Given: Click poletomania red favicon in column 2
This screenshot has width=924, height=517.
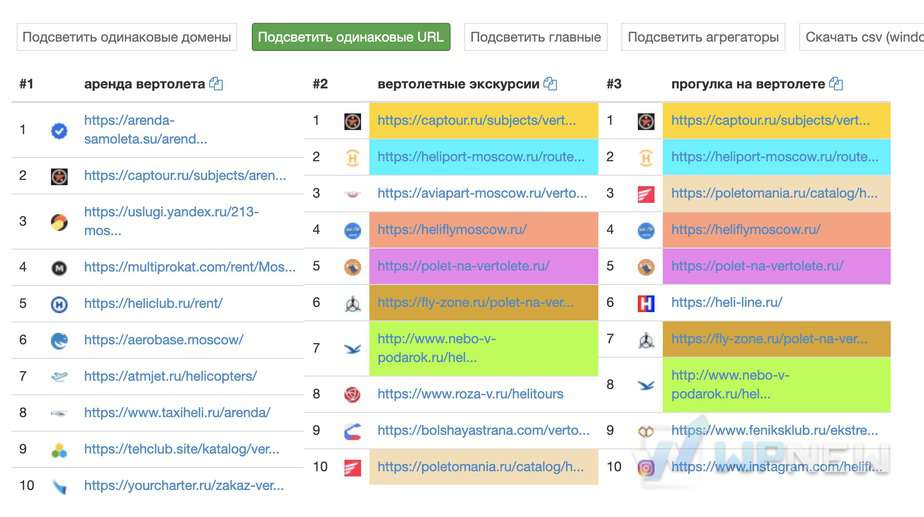Looking at the screenshot, I should [352, 468].
